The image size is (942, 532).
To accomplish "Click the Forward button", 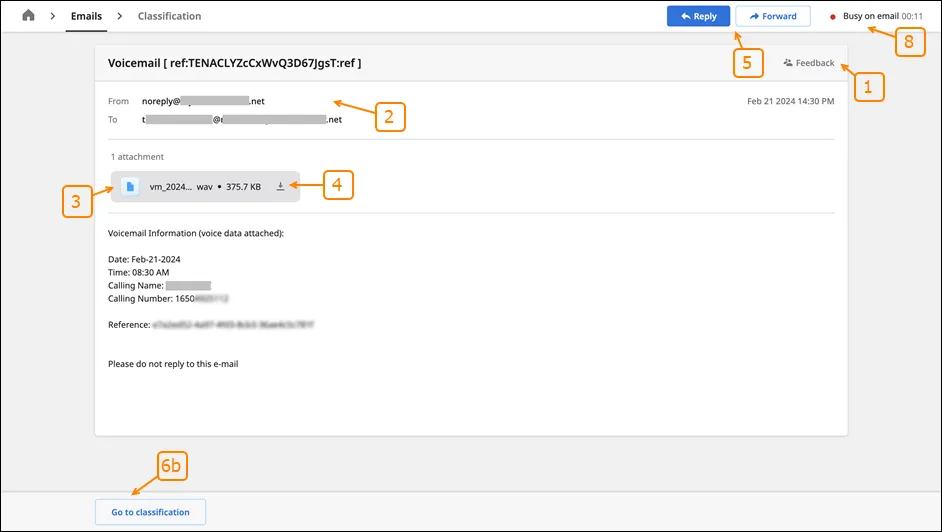I will [x=773, y=16].
